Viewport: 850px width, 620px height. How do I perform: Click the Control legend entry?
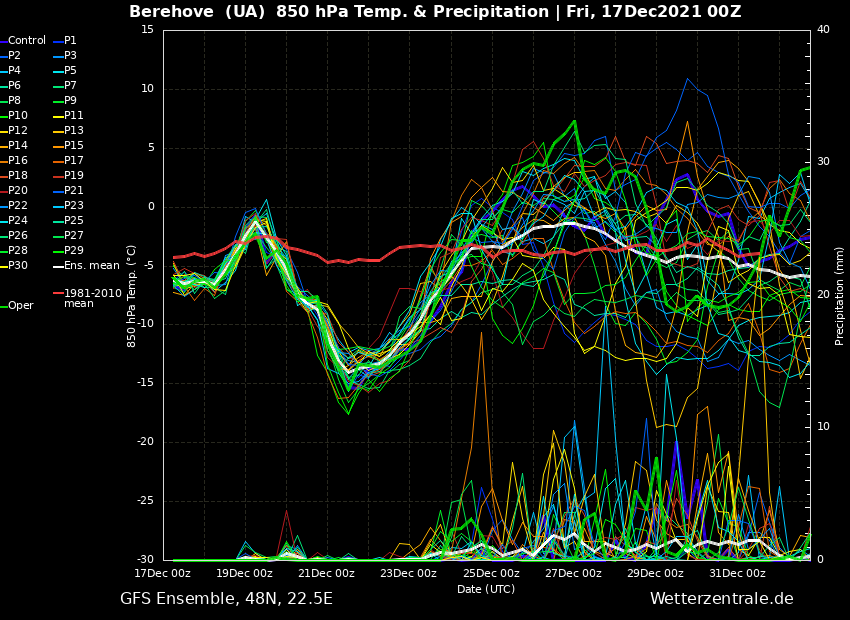point(27,41)
